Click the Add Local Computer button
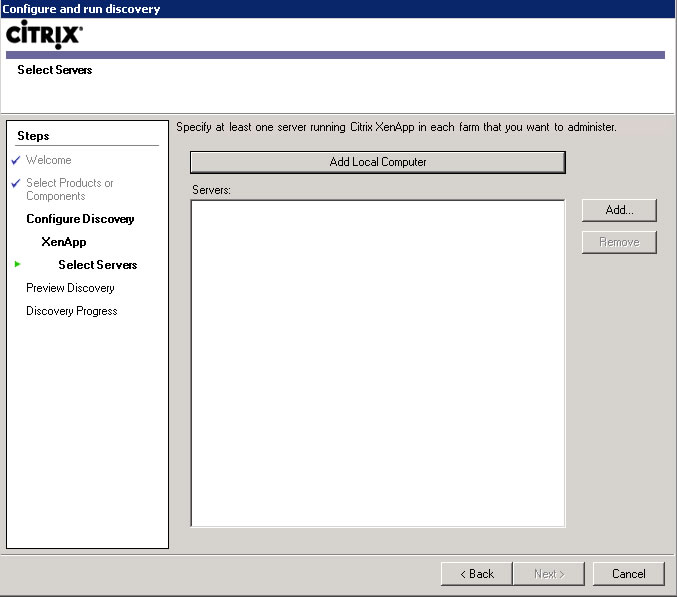The height and width of the screenshot is (597, 677). (x=378, y=162)
